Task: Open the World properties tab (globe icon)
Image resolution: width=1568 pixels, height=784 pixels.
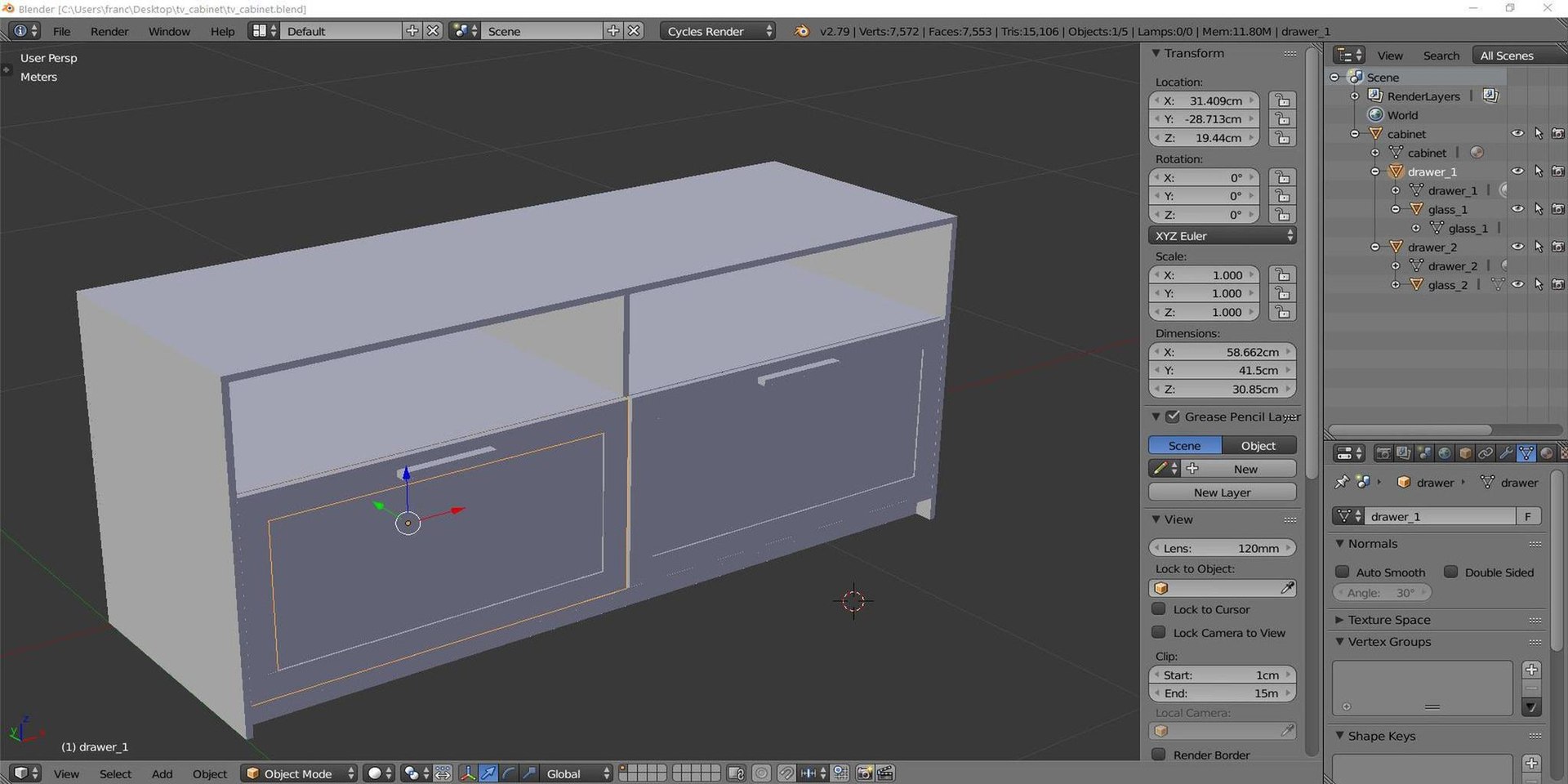Action: [1445, 453]
